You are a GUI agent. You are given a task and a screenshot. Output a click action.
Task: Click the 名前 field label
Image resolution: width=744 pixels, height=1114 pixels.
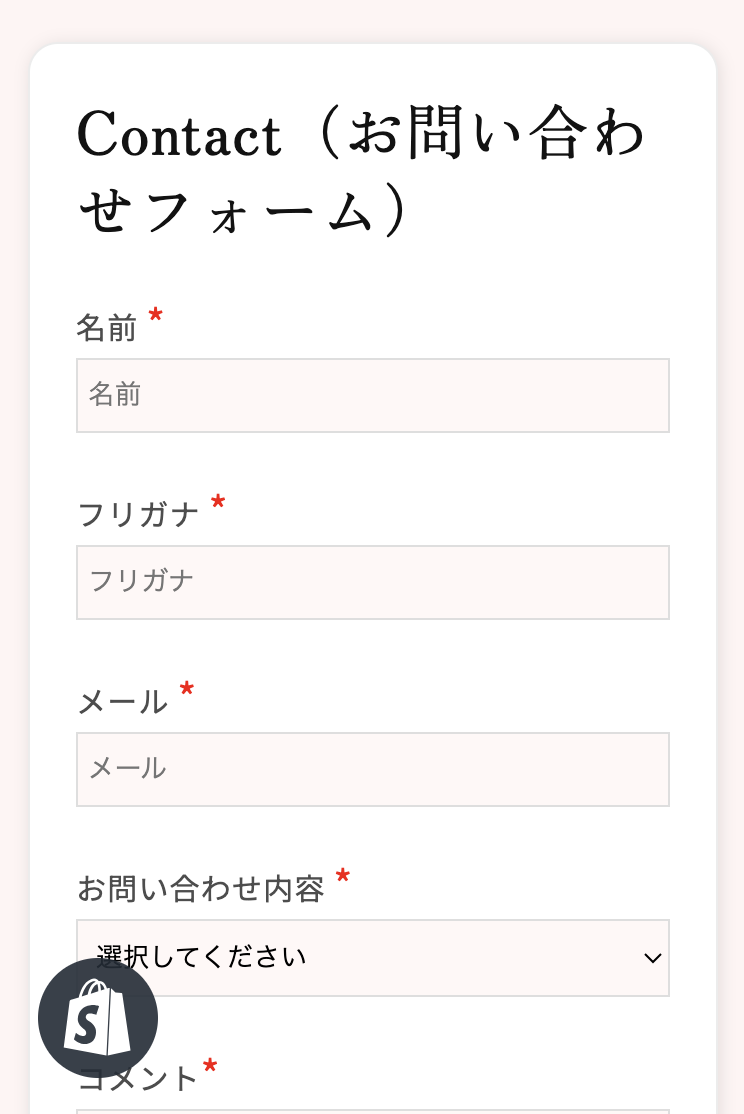[107, 328]
